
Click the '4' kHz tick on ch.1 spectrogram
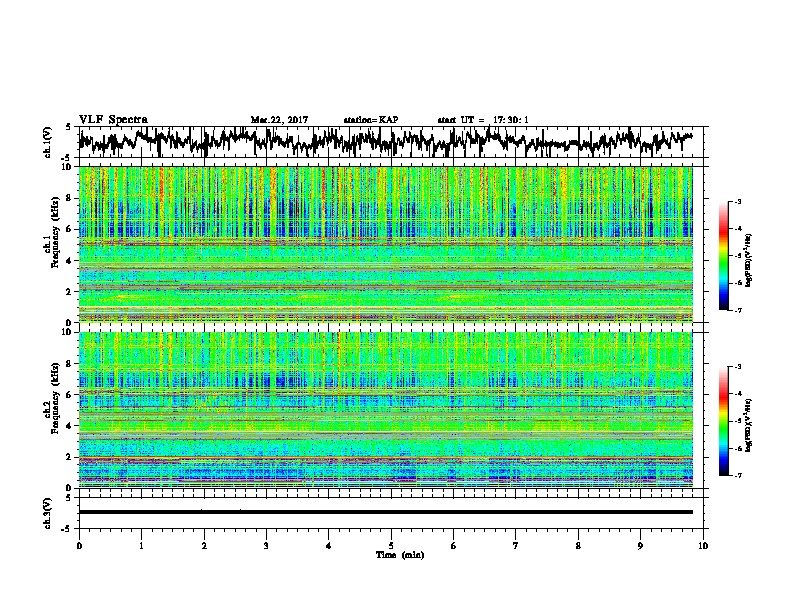tap(69, 261)
